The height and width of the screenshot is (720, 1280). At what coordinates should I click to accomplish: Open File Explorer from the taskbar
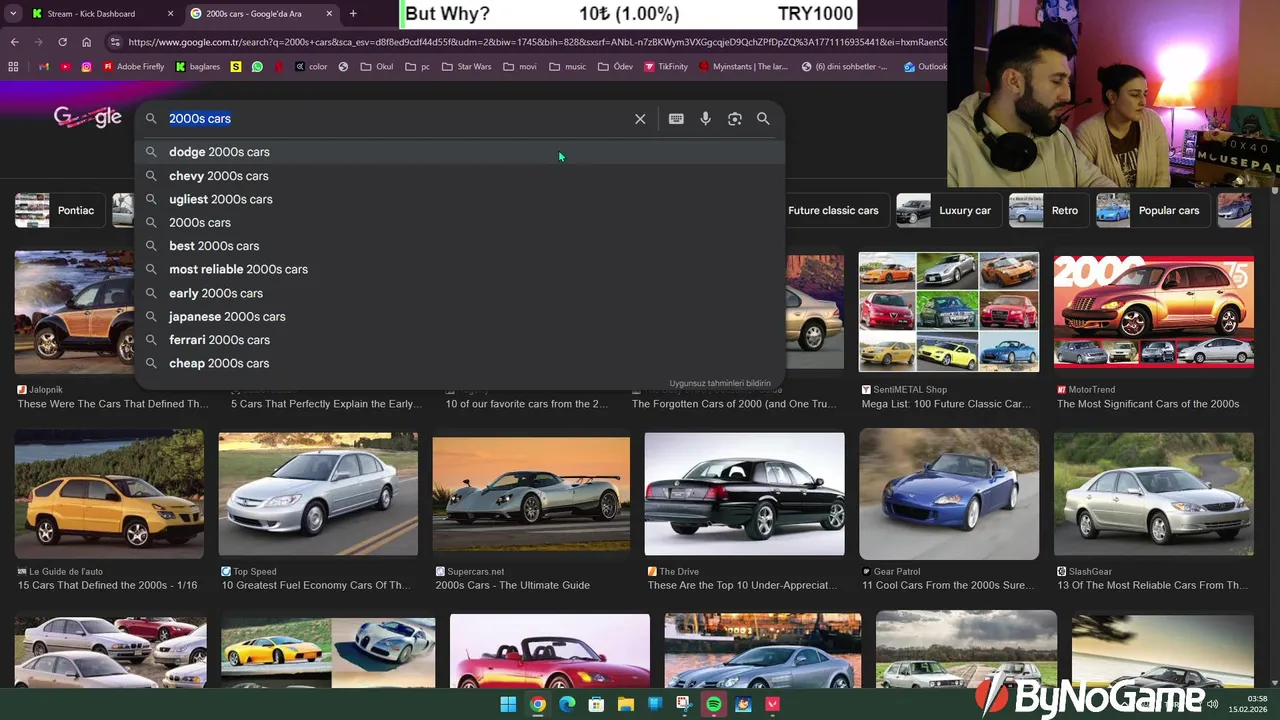626,704
